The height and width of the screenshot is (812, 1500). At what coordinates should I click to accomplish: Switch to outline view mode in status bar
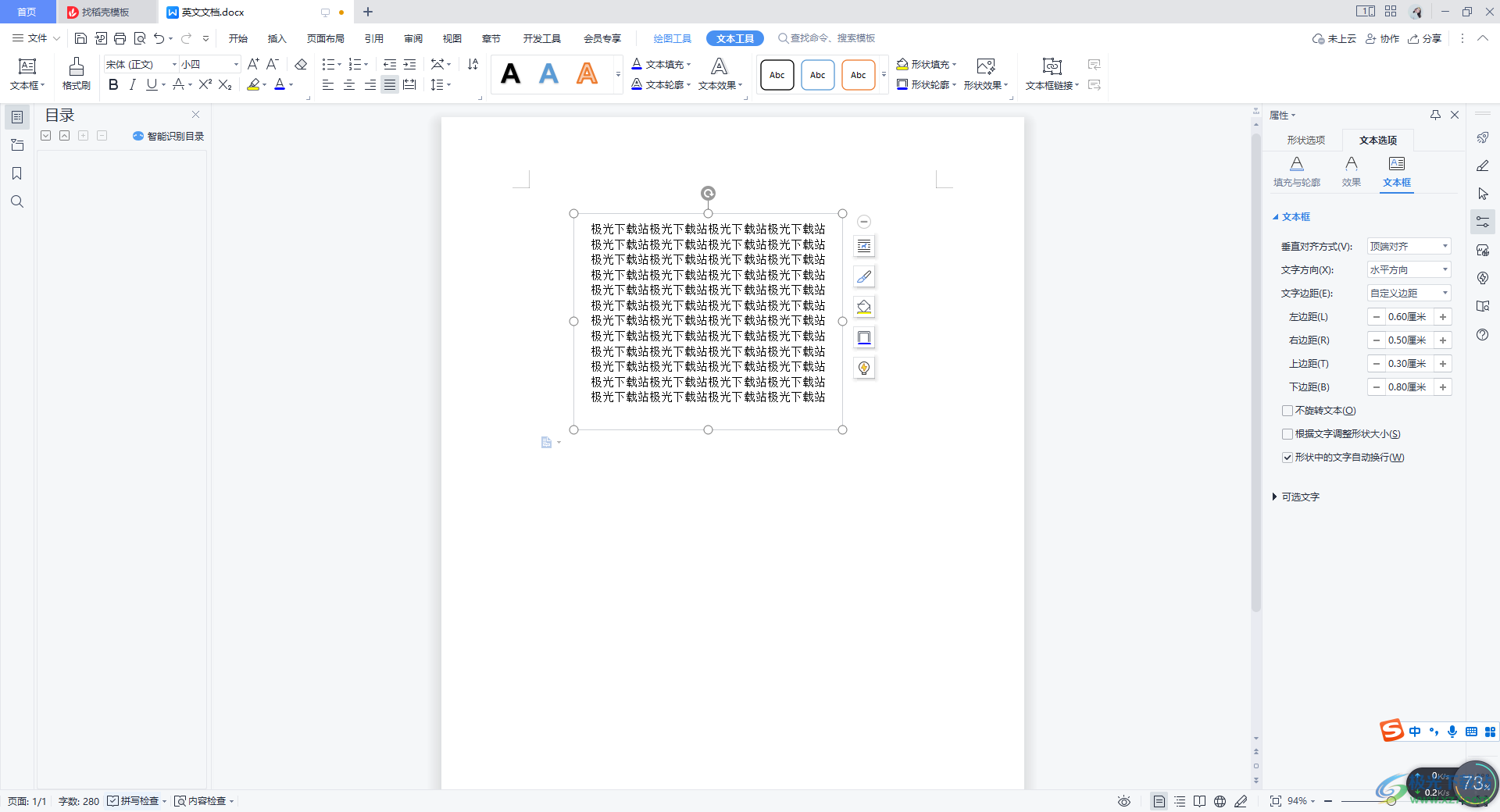[x=1180, y=801]
